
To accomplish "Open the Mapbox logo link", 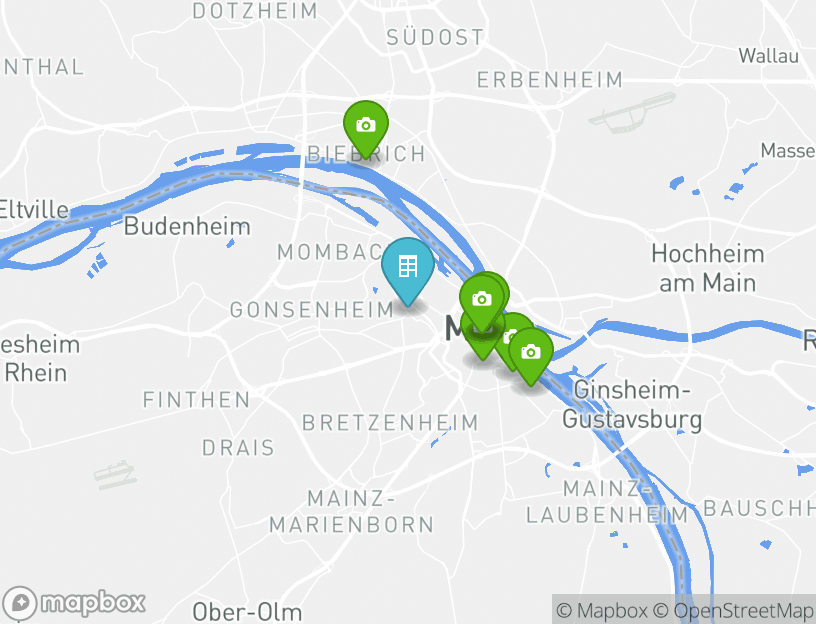I will pos(74,603).
